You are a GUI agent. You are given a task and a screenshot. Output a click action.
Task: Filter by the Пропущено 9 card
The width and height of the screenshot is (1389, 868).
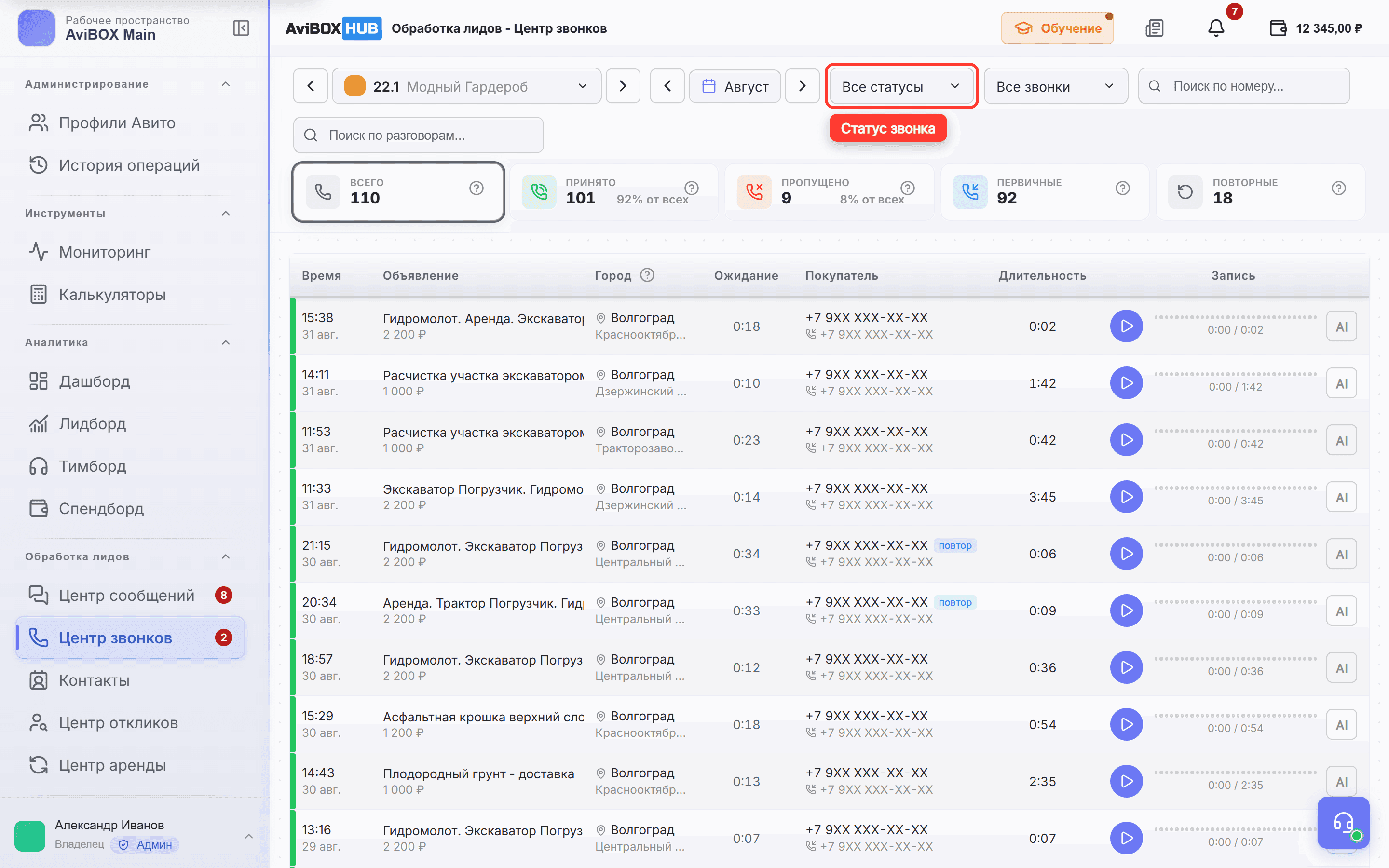pyautogui.click(x=830, y=192)
